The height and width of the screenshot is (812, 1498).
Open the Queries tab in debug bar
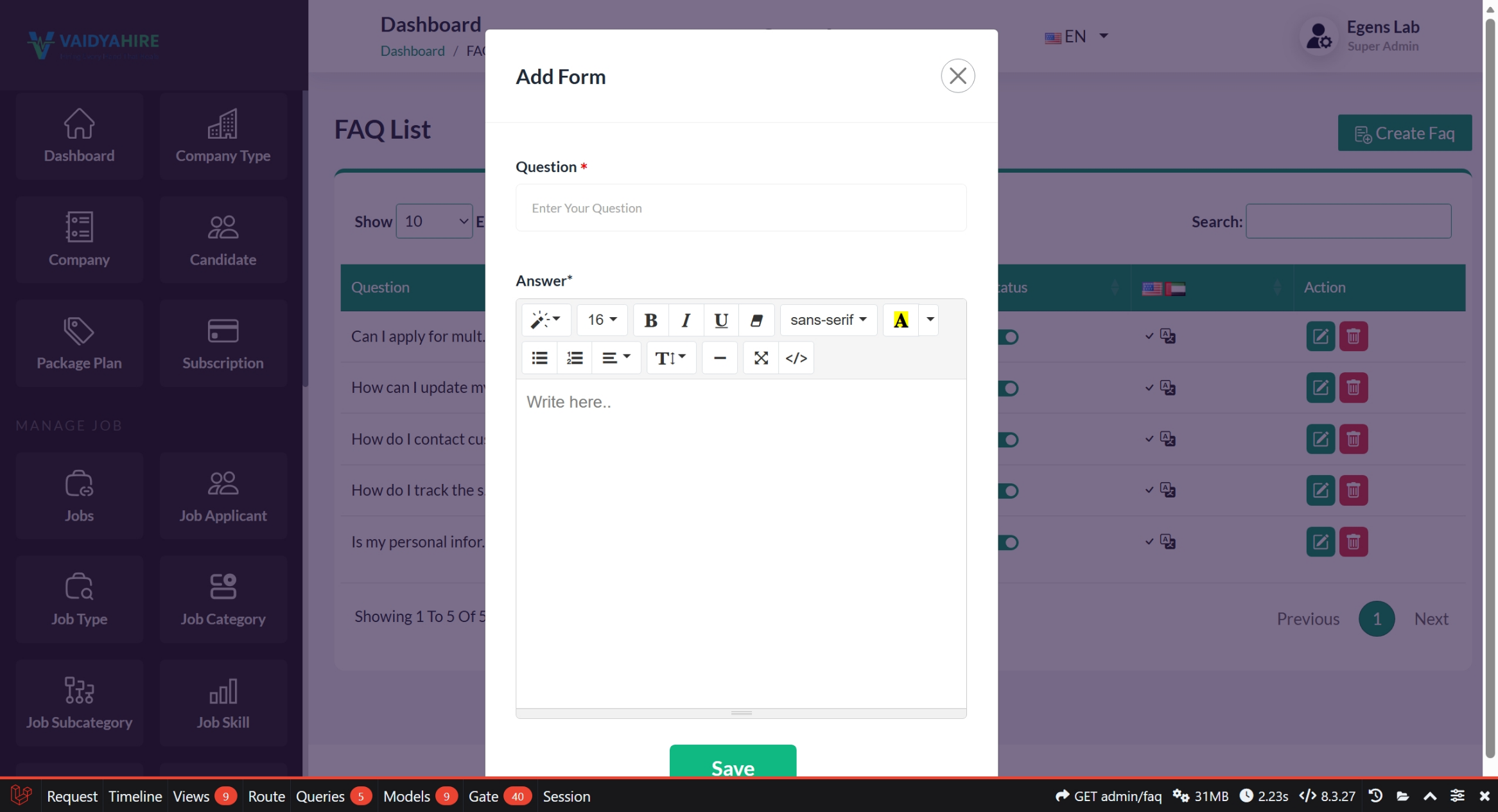point(320,796)
